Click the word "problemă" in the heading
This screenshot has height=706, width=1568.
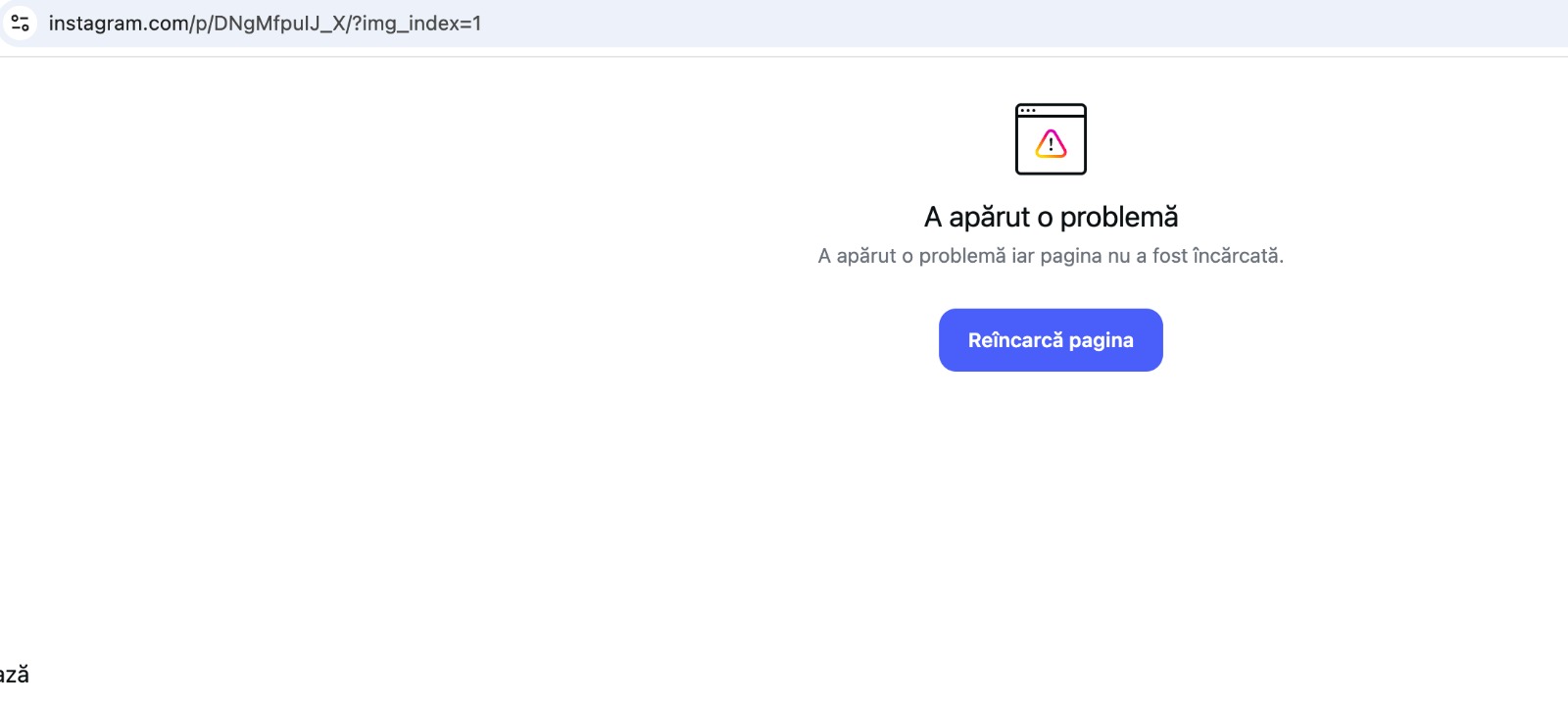(x=1119, y=217)
